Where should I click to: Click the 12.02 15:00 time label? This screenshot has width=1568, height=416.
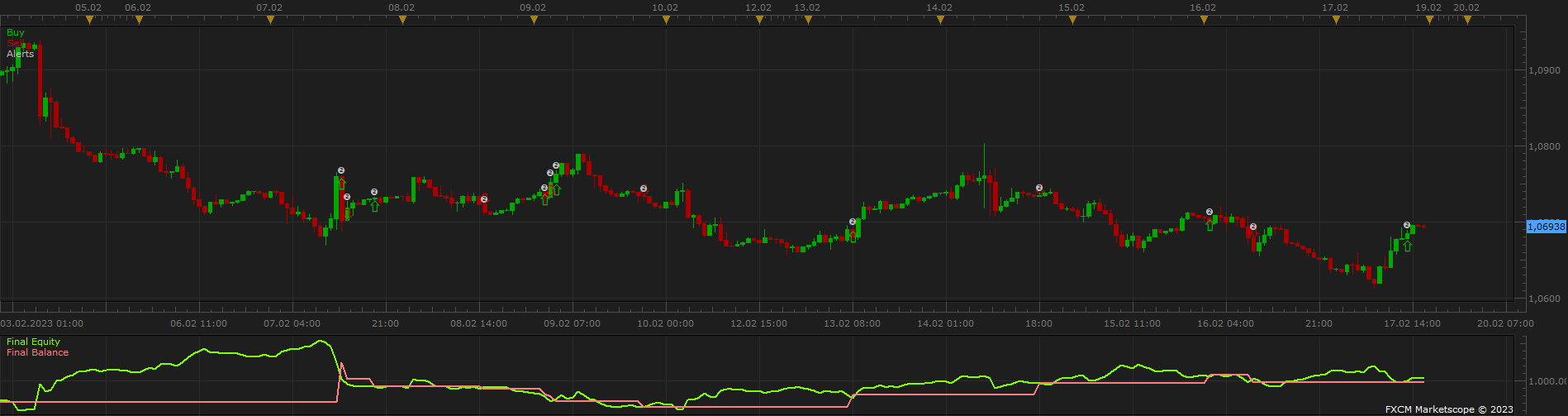pyautogui.click(x=758, y=323)
